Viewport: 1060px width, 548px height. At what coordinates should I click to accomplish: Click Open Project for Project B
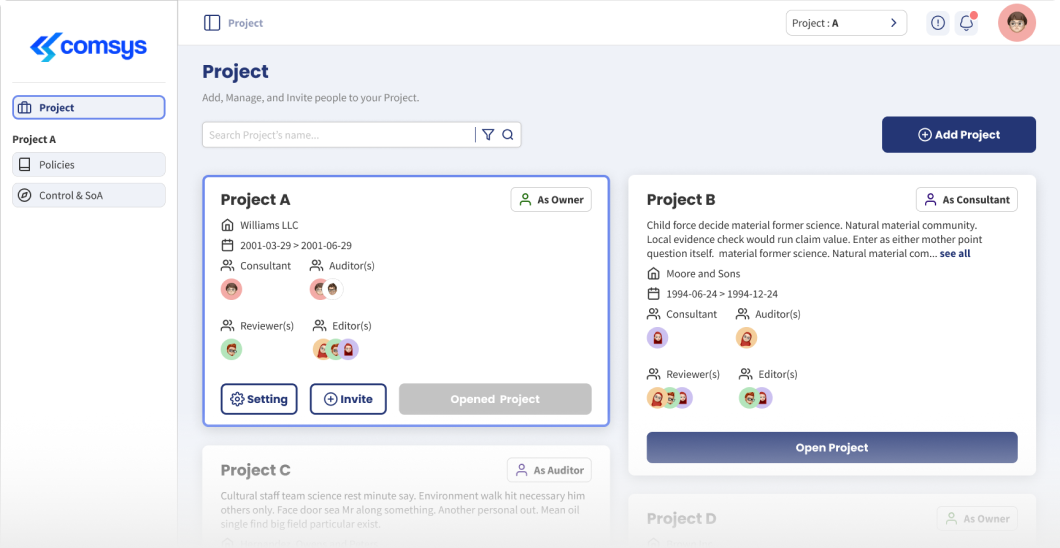tap(832, 448)
